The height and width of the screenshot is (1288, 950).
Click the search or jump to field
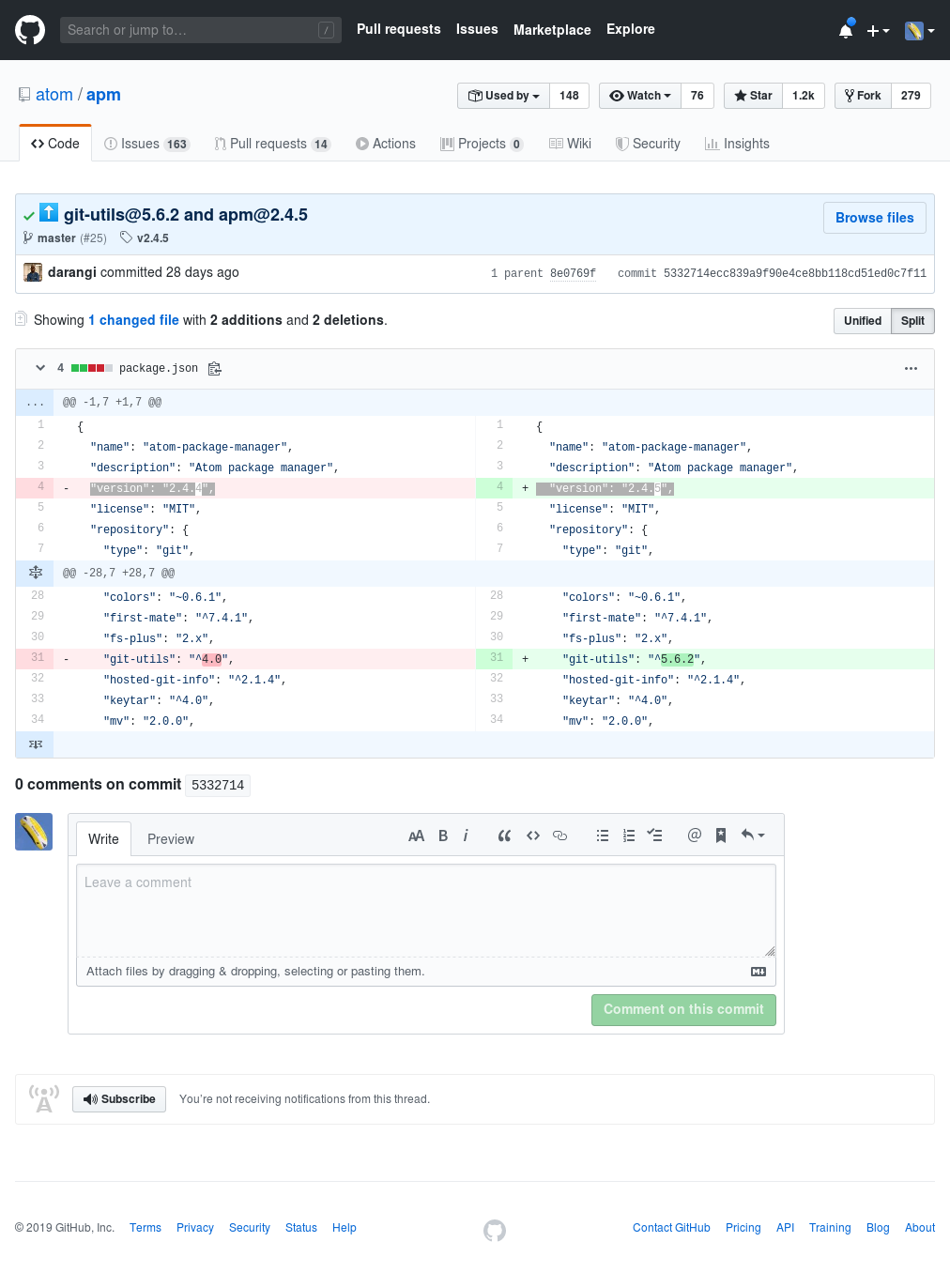pos(200,30)
